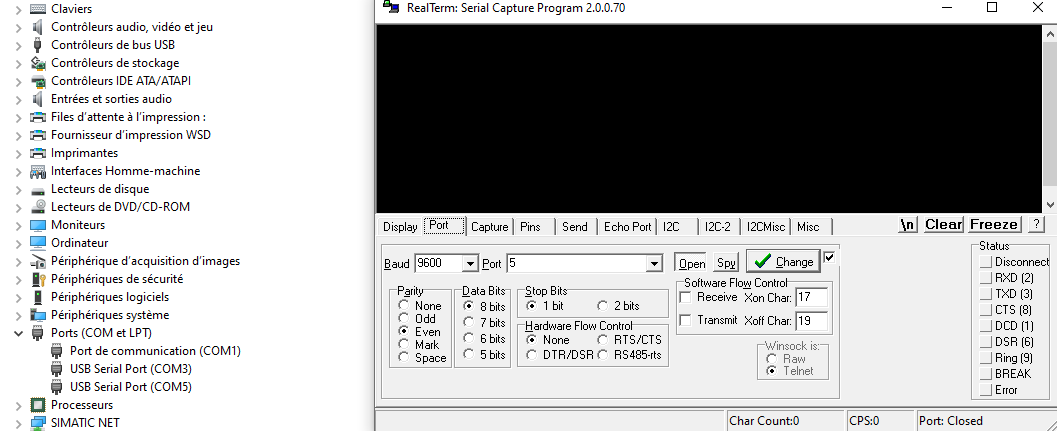Click the Xon Char input field

[811, 297]
